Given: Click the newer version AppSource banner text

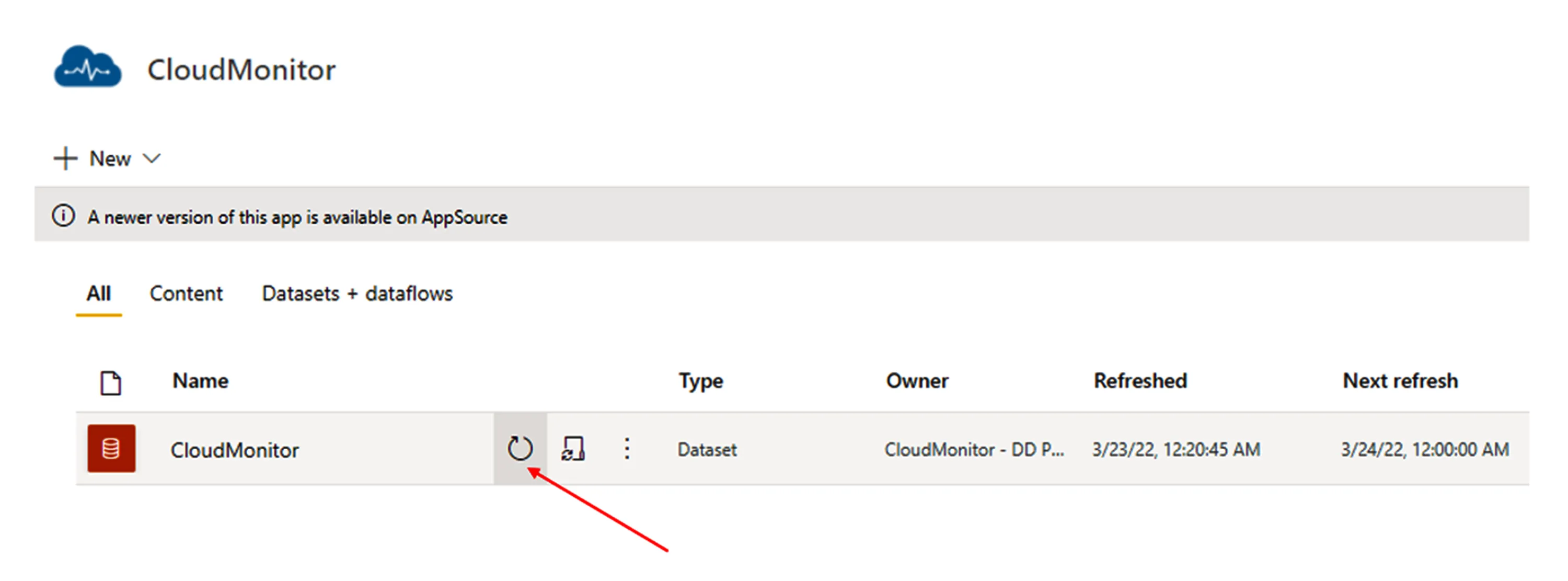Looking at the screenshot, I should pyautogui.click(x=297, y=217).
